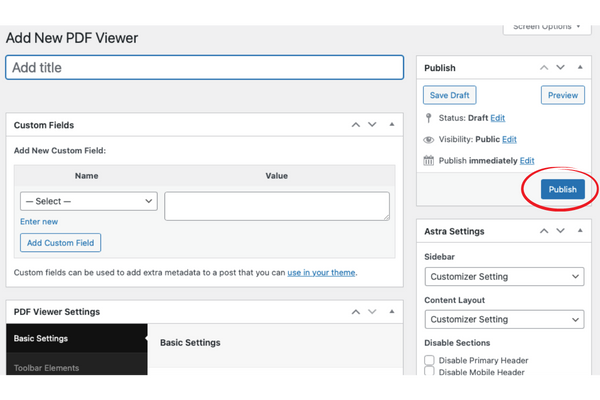Click the Preview button
Screen dimensions: 600x400
coord(563,95)
